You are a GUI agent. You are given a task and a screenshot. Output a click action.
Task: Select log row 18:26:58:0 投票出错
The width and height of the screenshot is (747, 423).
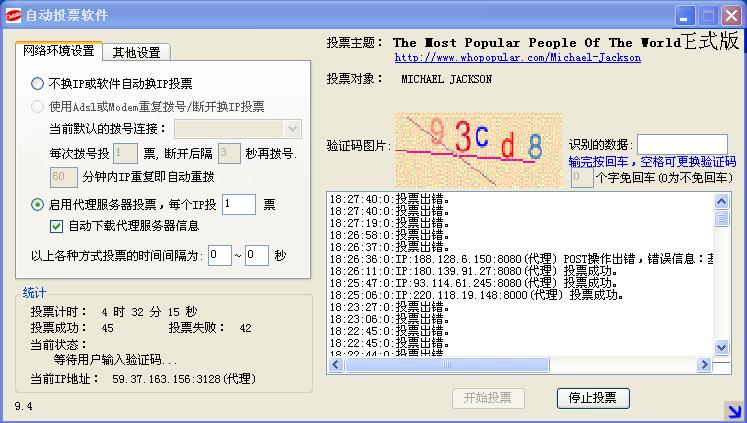[389, 235]
